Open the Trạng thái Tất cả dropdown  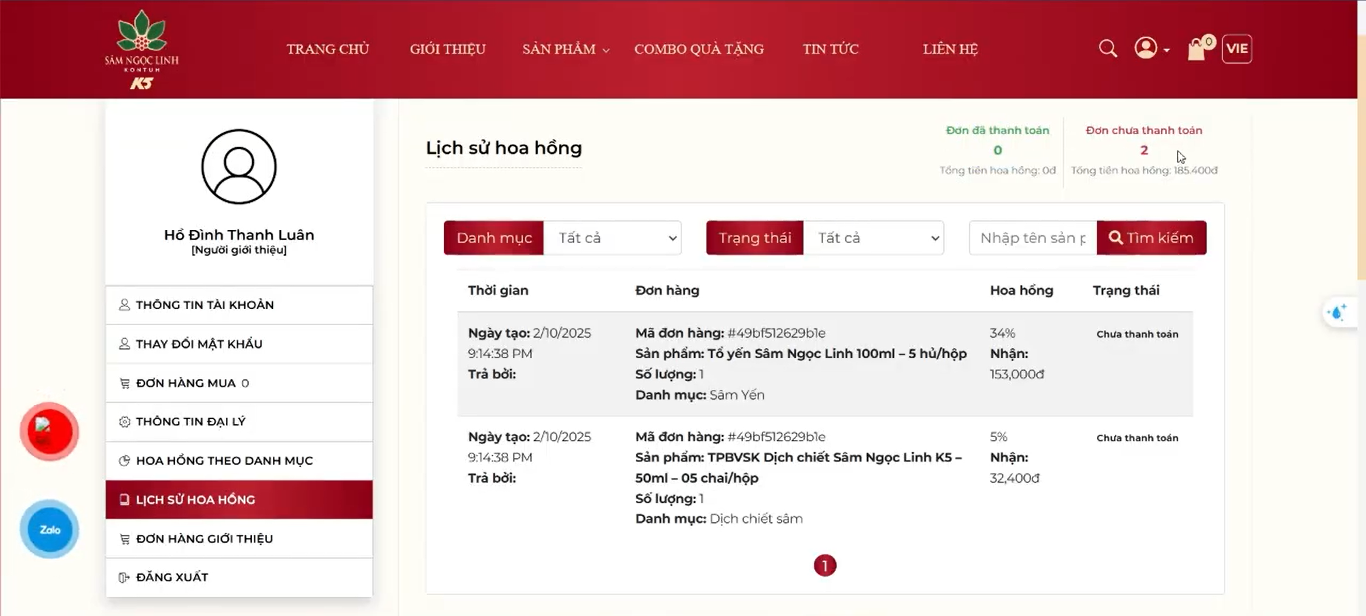(874, 238)
